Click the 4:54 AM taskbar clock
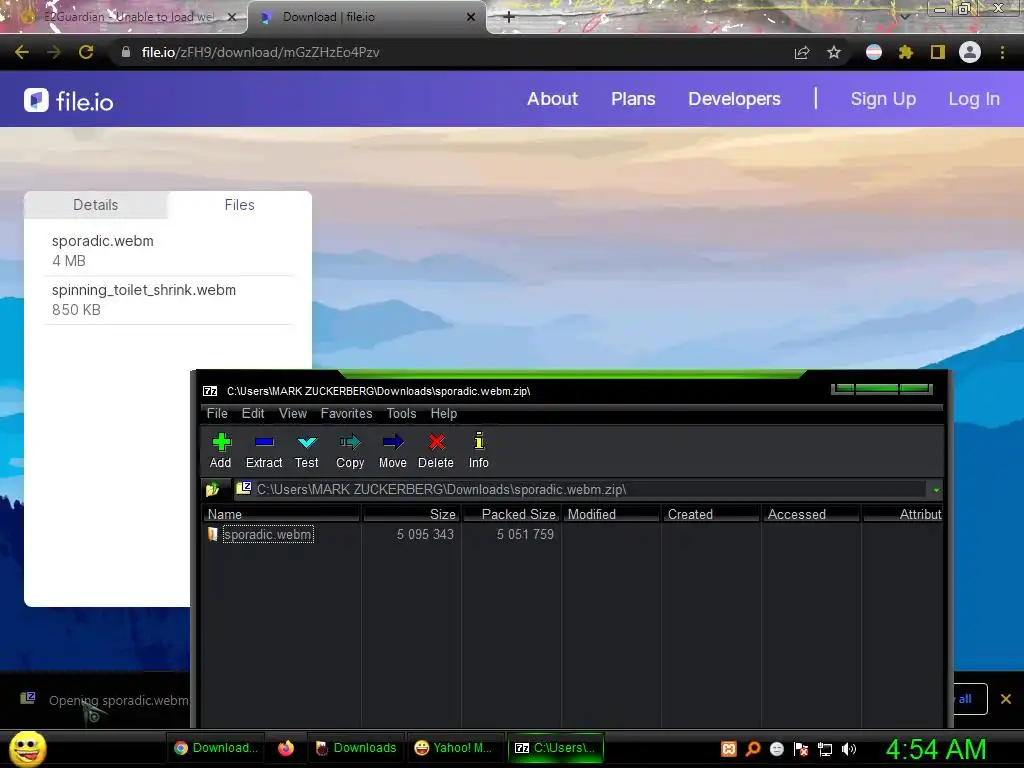1024x768 pixels. [935, 749]
